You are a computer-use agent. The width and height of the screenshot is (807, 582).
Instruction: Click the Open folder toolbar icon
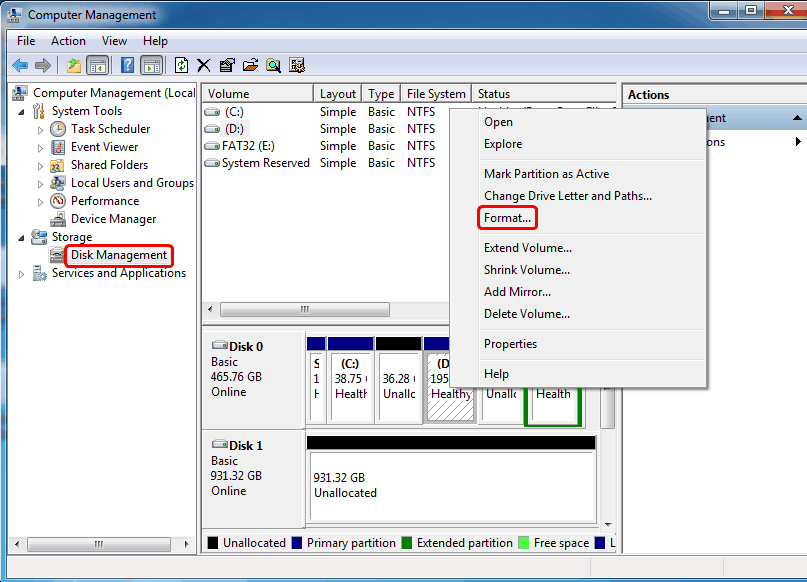(x=250, y=65)
